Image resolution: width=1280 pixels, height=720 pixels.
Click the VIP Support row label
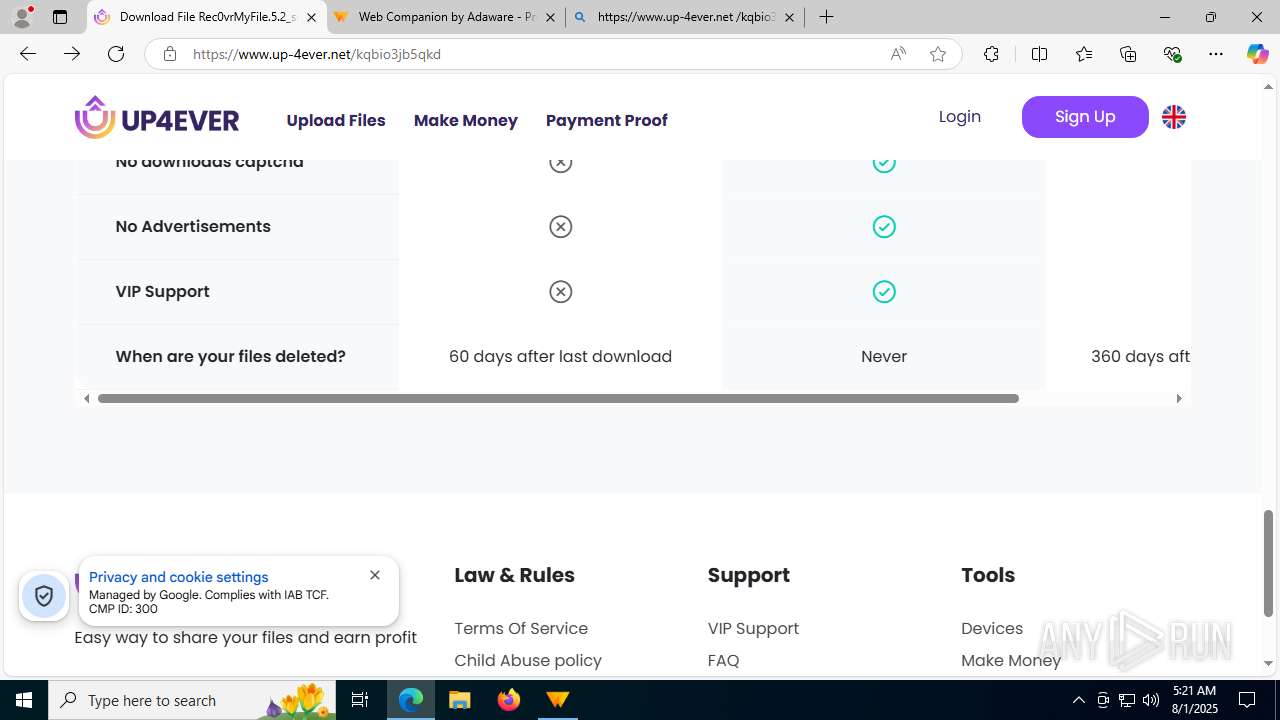coord(163,291)
